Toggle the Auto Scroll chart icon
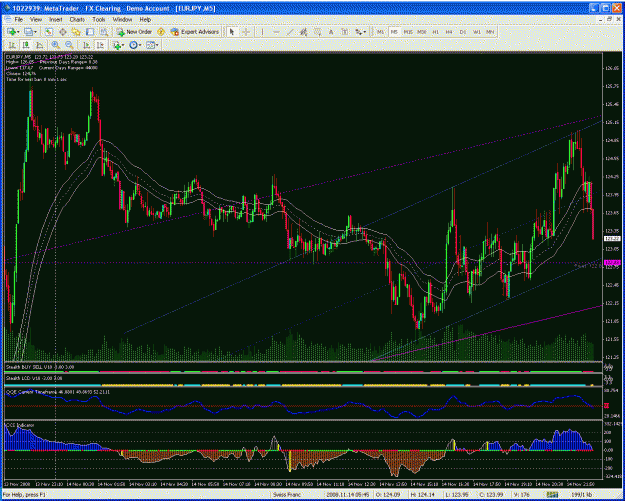This screenshot has width=625, height=501. [x=86, y=45]
